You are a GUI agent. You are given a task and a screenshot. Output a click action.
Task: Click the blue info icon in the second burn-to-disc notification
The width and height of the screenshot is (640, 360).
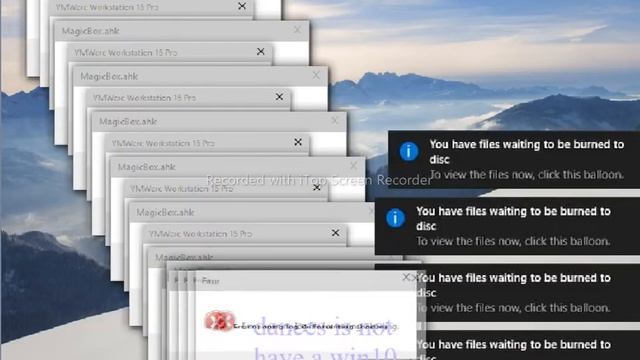395,218
